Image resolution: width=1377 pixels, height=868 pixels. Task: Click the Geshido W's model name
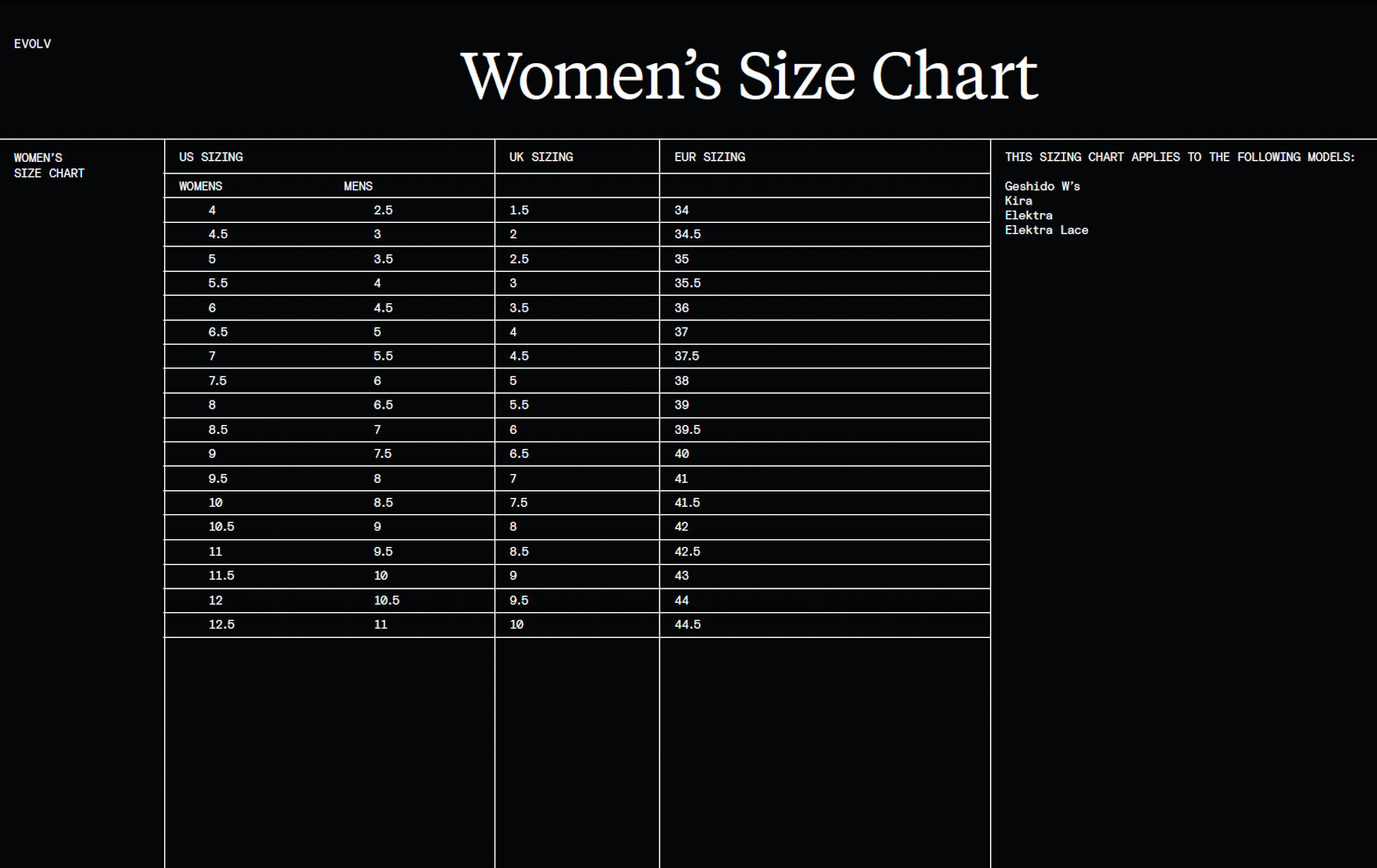1042,186
